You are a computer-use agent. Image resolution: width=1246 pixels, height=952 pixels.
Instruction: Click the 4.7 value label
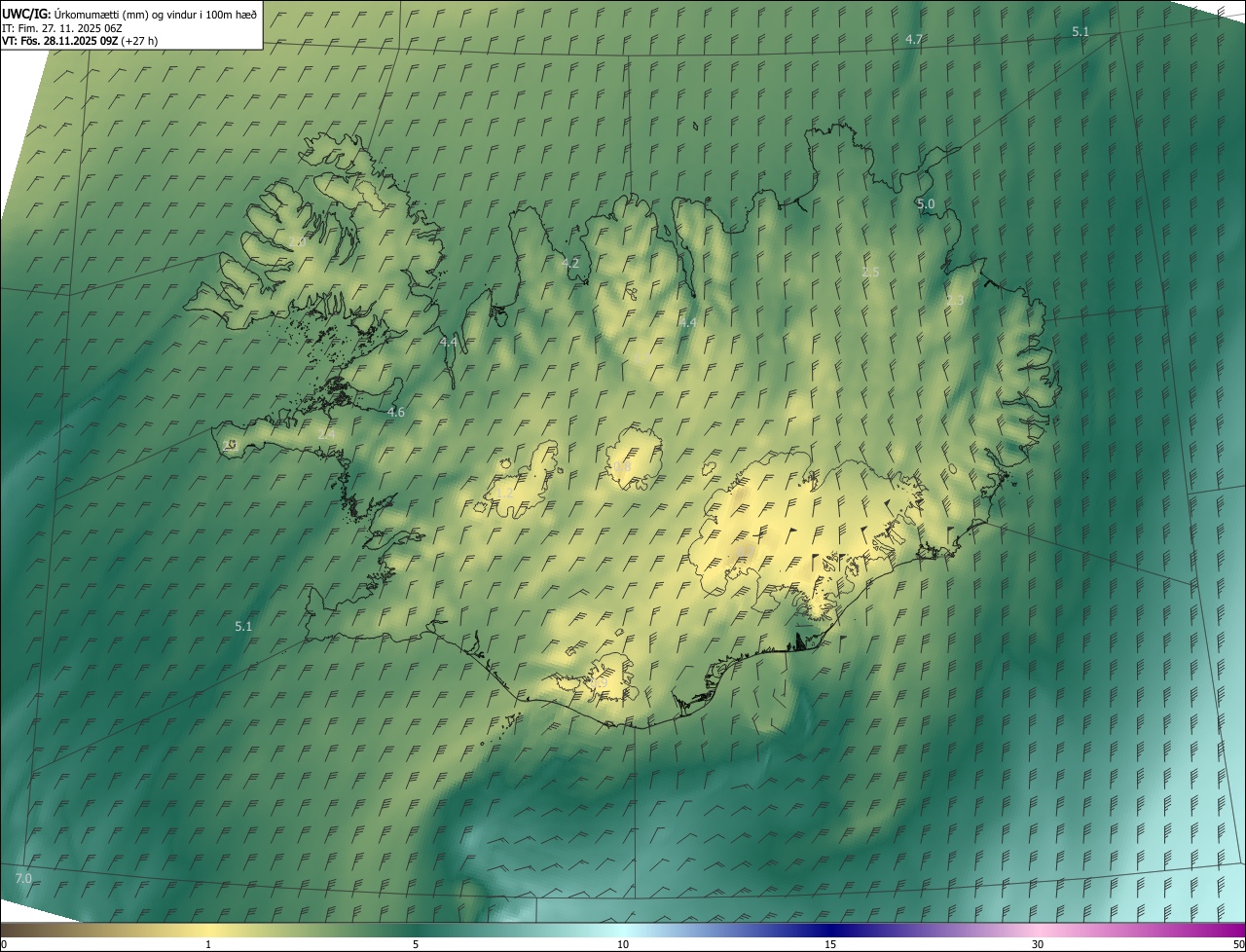tap(914, 39)
